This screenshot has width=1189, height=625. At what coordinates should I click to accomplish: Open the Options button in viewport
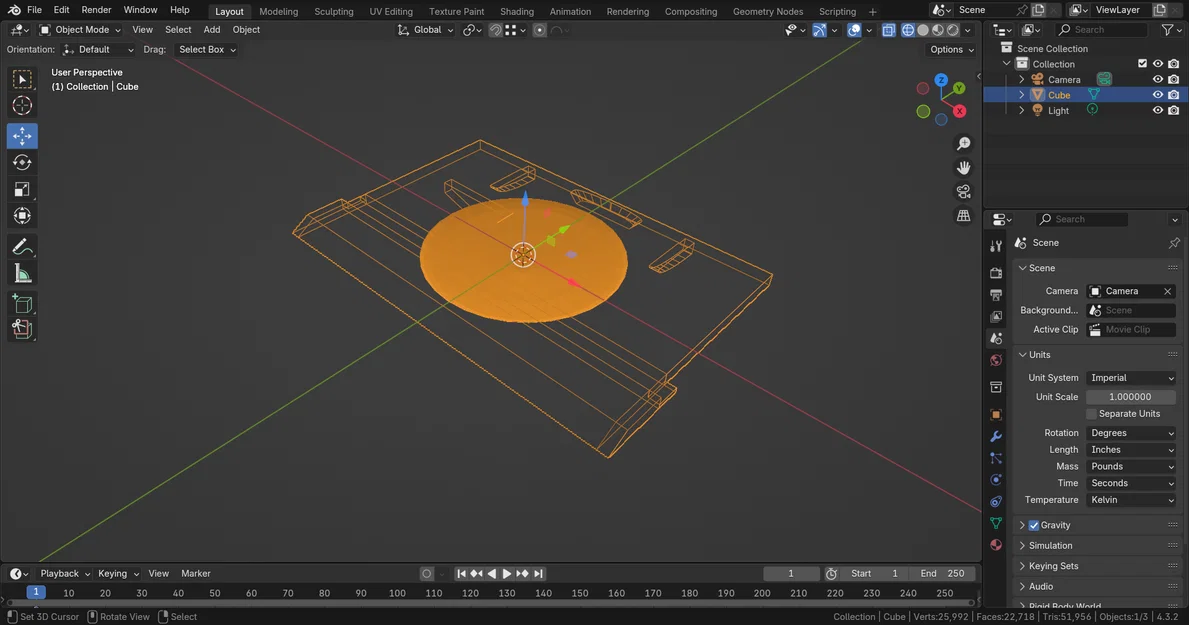click(952, 49)
